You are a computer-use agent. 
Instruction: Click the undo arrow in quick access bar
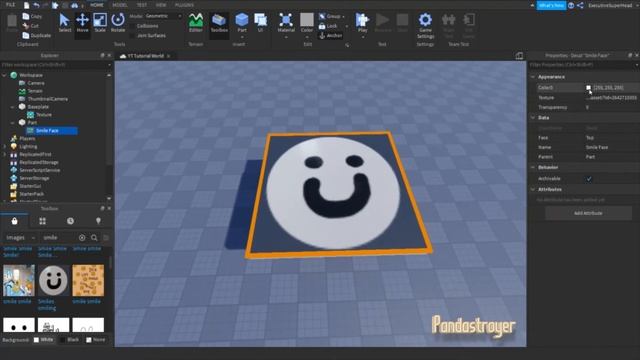[36, 5]
